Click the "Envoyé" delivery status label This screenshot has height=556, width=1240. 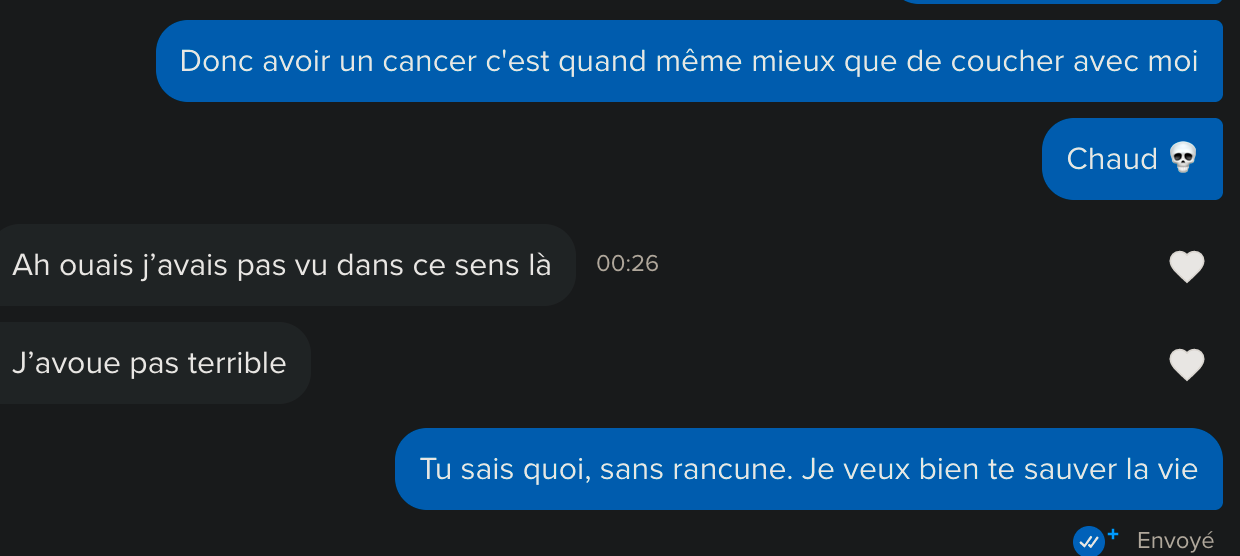pos(1176,541)
